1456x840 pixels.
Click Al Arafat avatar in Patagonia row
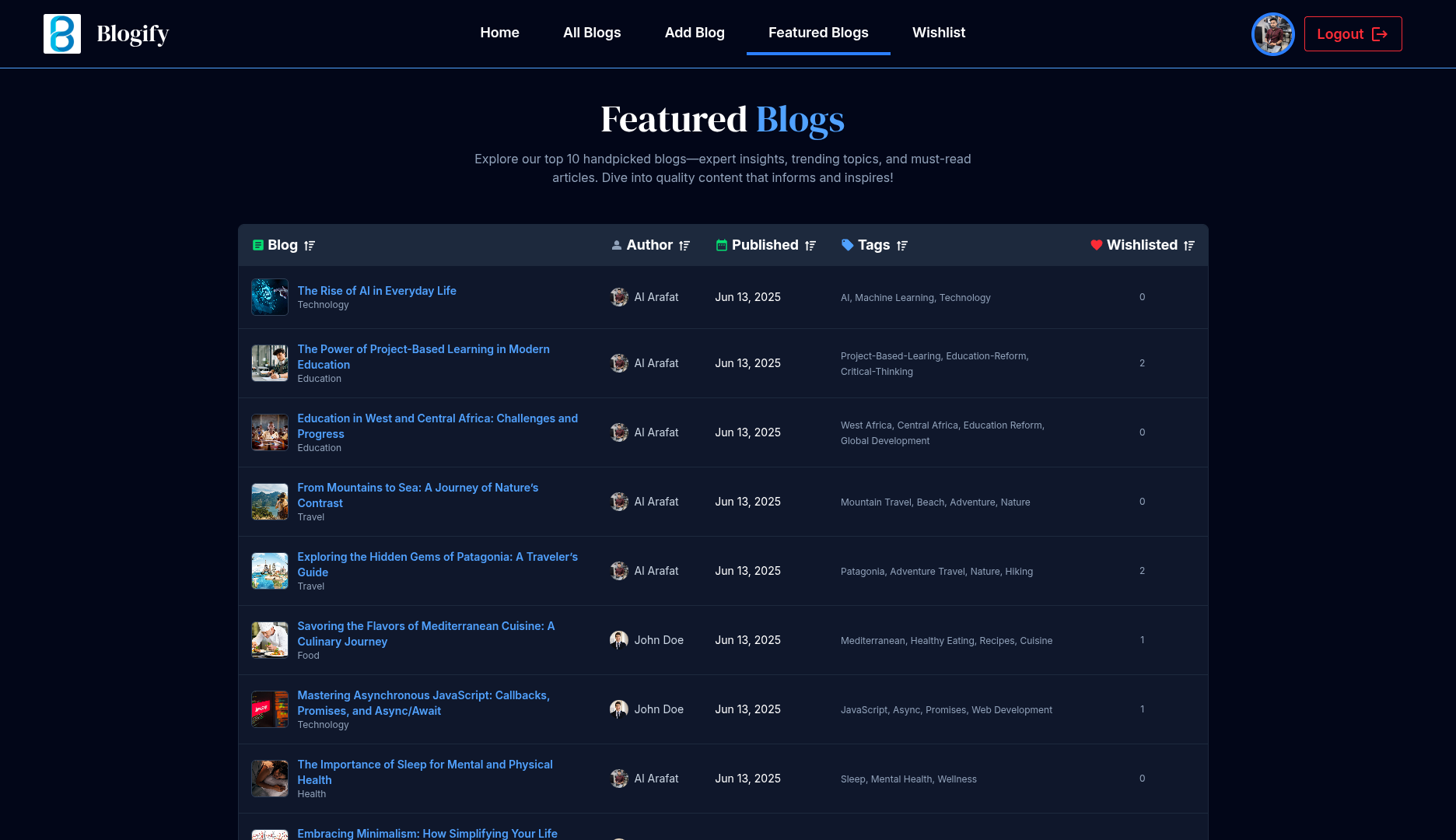click(x=619, y=571)
